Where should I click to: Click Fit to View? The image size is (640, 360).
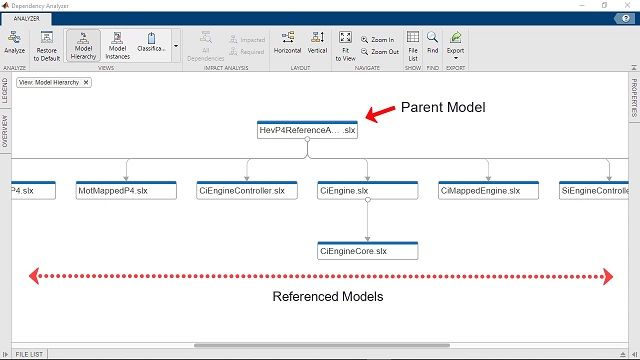click(x=345, y=46)
